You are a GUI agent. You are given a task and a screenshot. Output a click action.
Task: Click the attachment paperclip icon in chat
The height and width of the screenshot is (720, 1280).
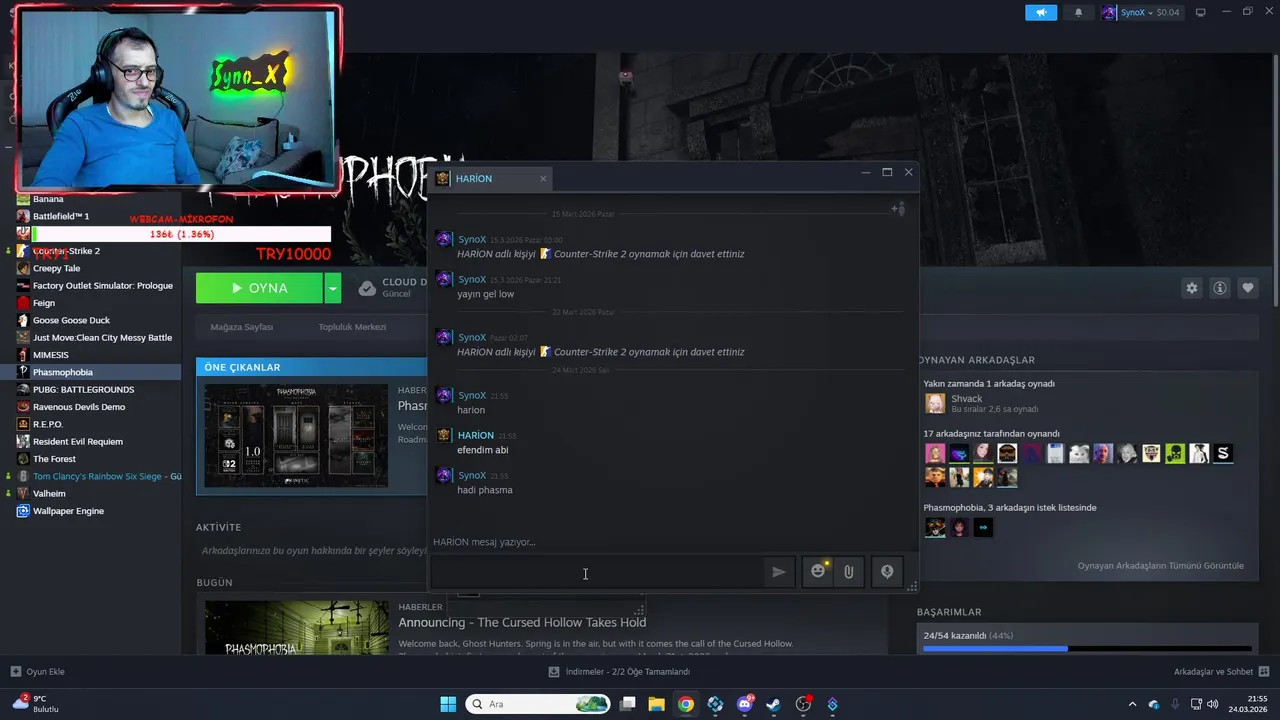tap(848, 572)
